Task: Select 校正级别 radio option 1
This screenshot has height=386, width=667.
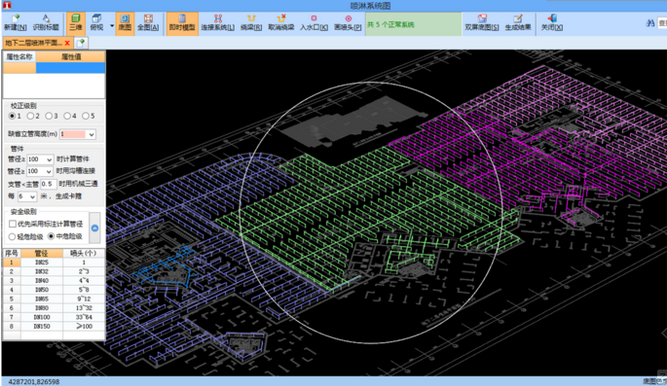Action: [x=12, y=116]
